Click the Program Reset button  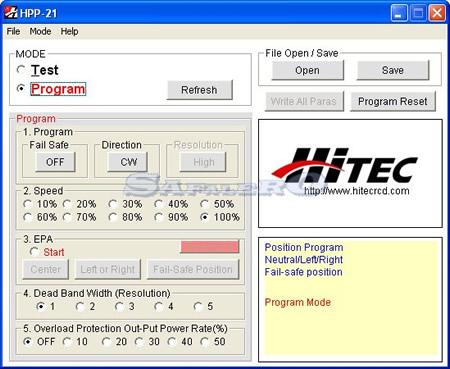coord(393,101)
